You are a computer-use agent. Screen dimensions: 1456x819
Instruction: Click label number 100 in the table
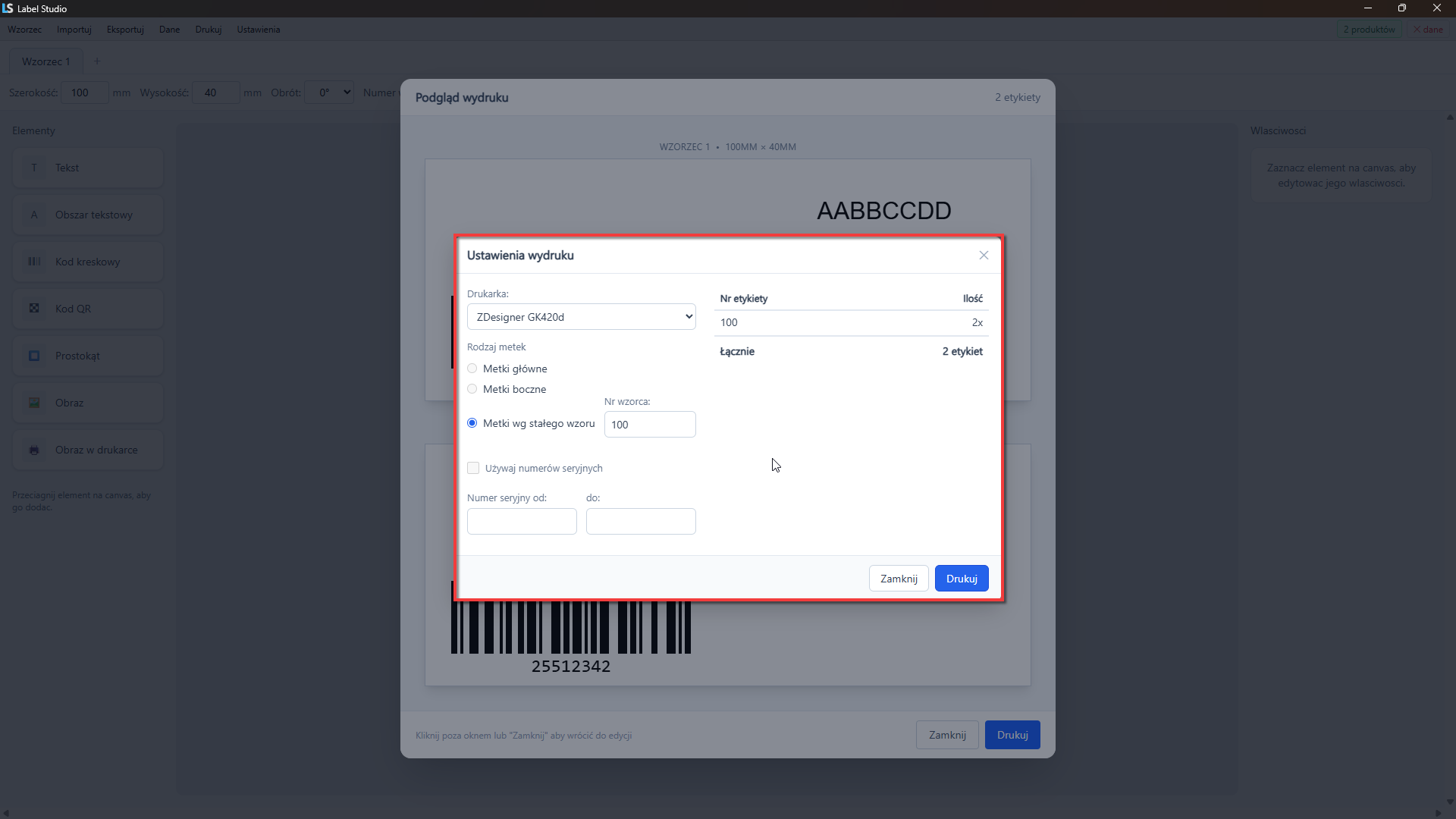pos(729,323)
